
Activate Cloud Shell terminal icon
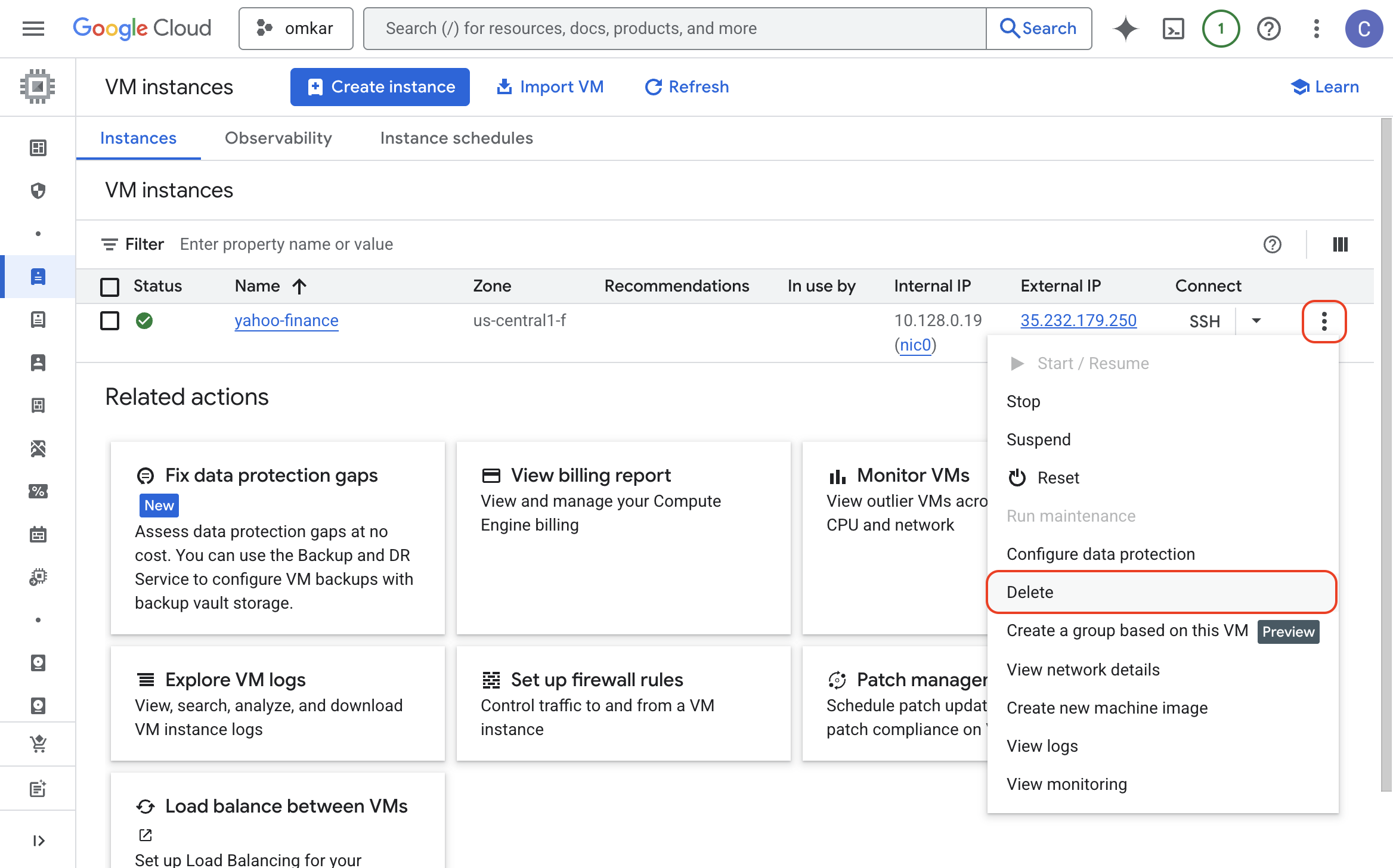point(1173,28)
